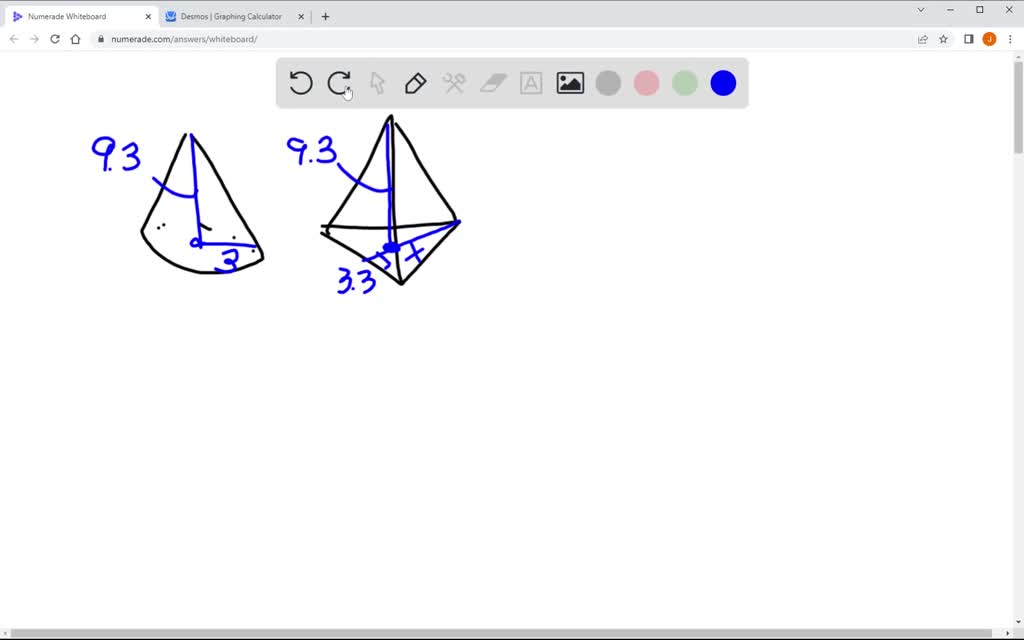Insert an image onto the whiteboard
This screenshot has height=640, width=1024.
(x=568, y=83)
